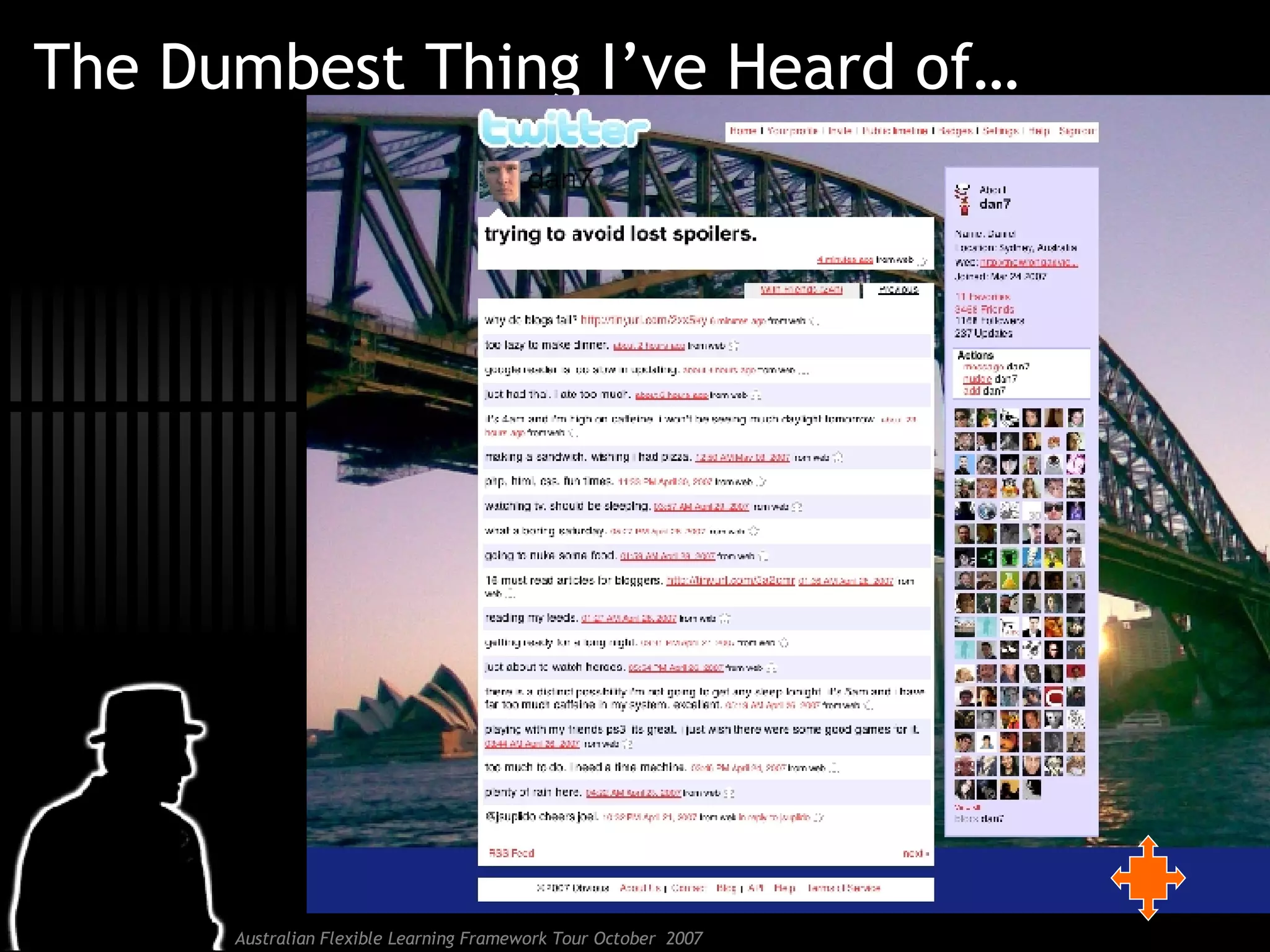This screenshot has width=1270, height=952.
Task: Click the 'View all' friends link
Action: pos(967,808)
